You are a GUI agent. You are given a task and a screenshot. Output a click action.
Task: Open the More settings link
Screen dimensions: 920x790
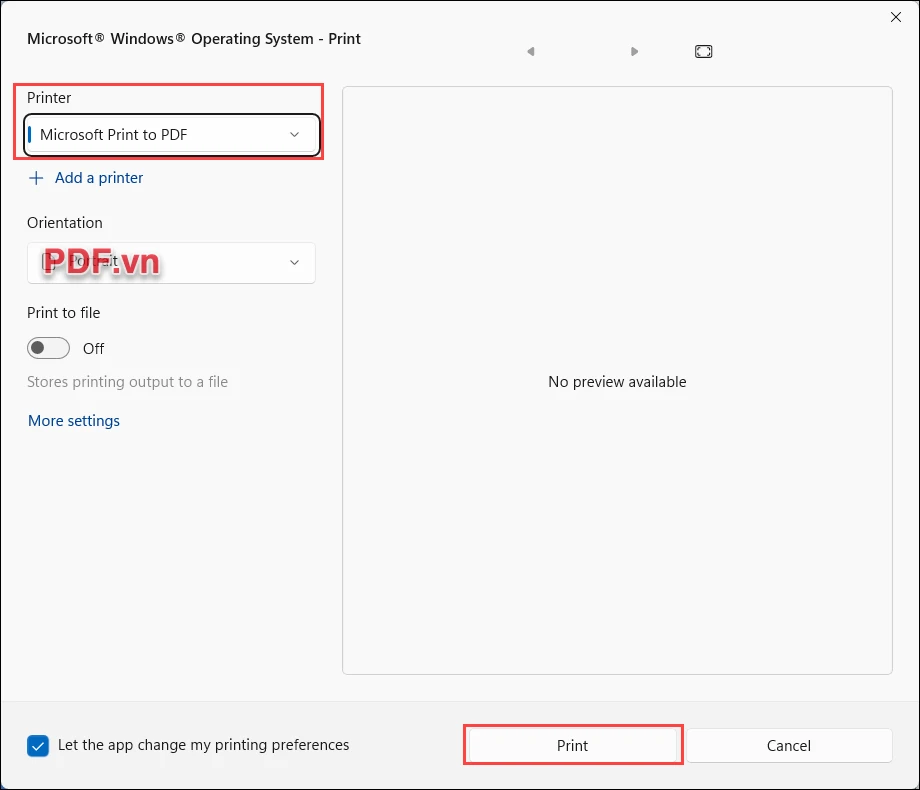74,421
